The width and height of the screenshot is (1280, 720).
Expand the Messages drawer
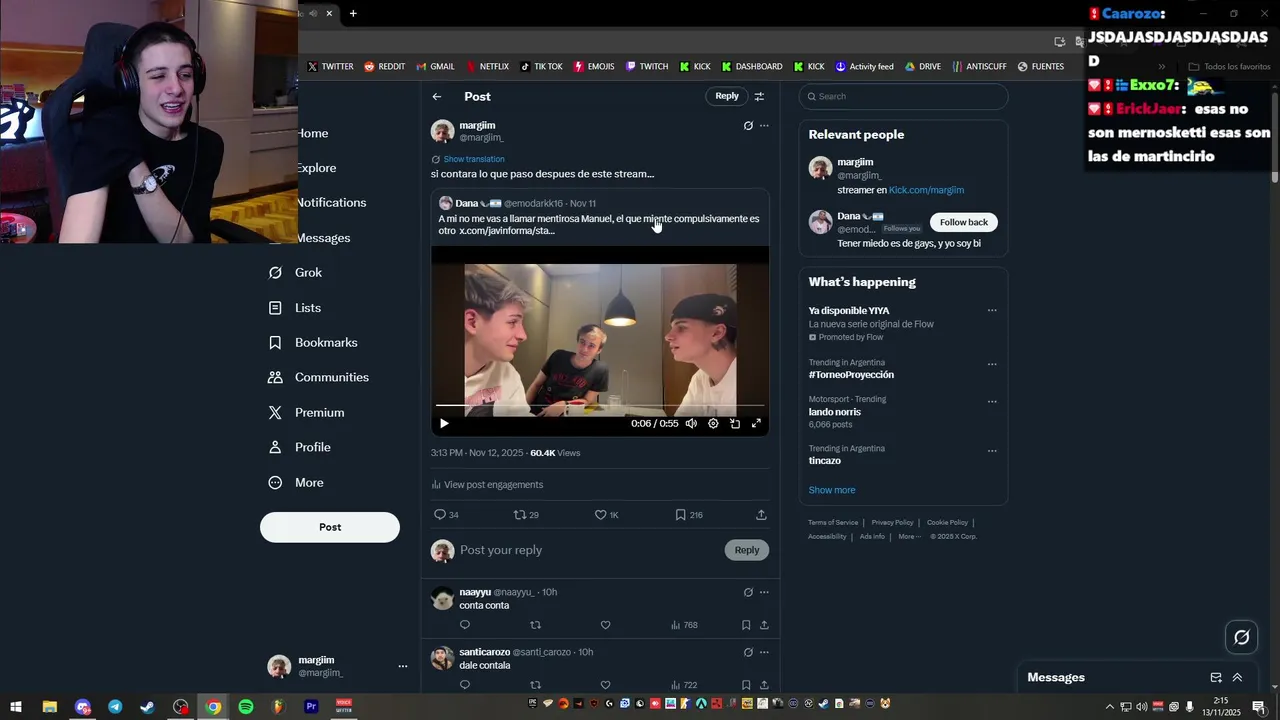[x=1237, y=678]
